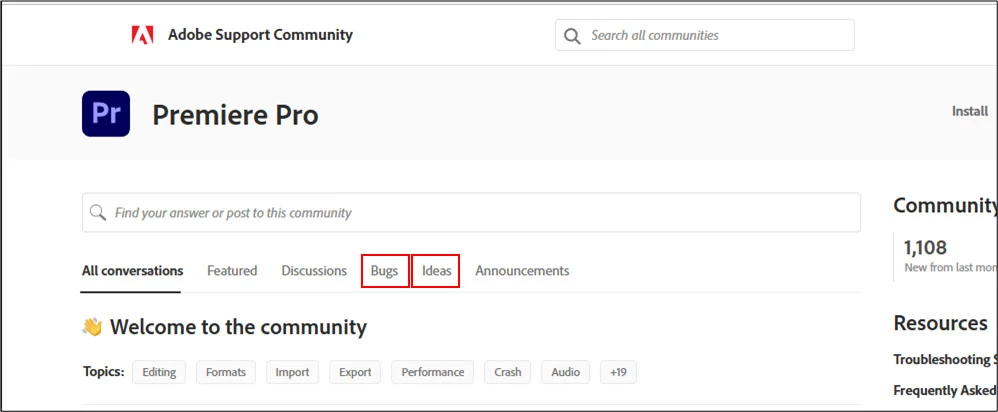Click the Welcome to the community heading
Image resolution: width=998 pixels, height=412 pixels.
tap(238, 327)
